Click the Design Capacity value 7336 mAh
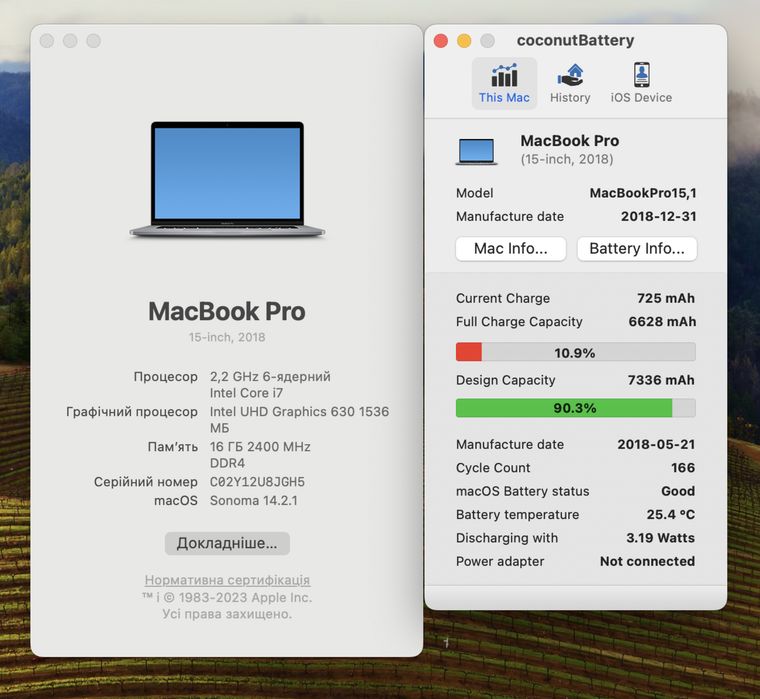The height and width of the screenshot is (699, 760). 661,380
